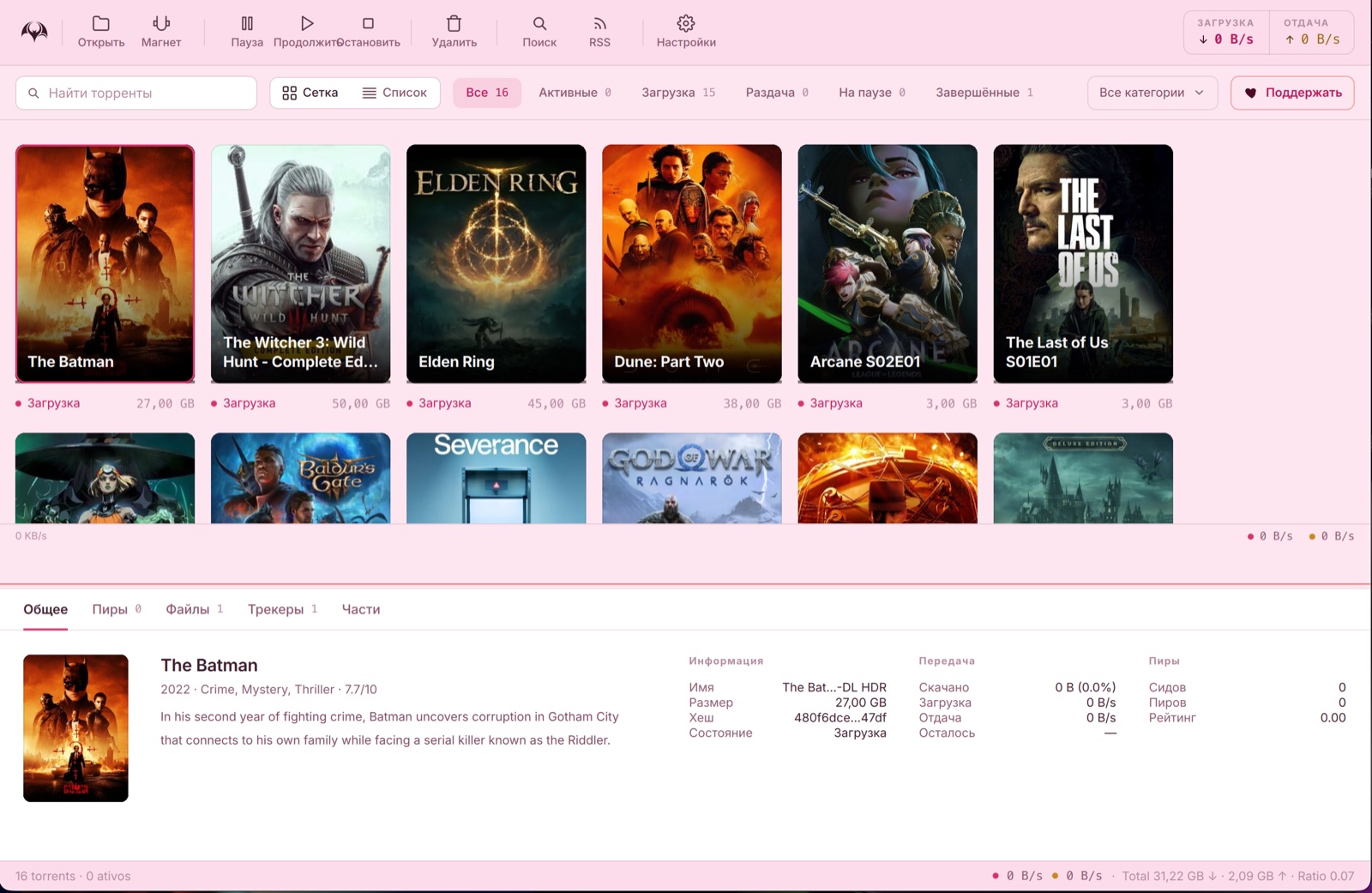
Task: Show Загрузка 15 filter
Action: pos(678,93)
